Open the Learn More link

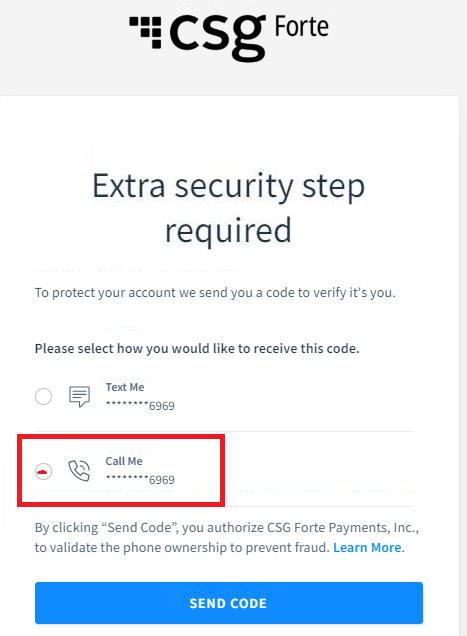pos(367,548)
